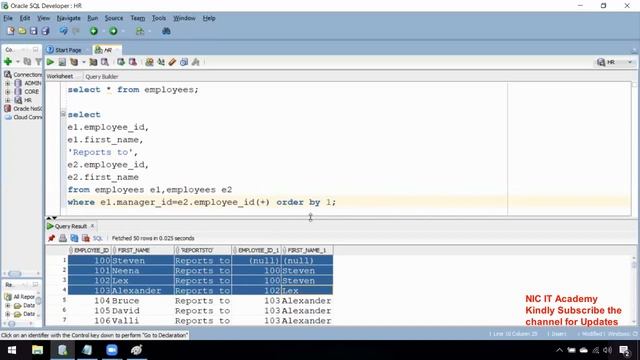Click the red pin icon in Query Result
The height and width of the screenshot is (360, 640).
coord(51,238)
